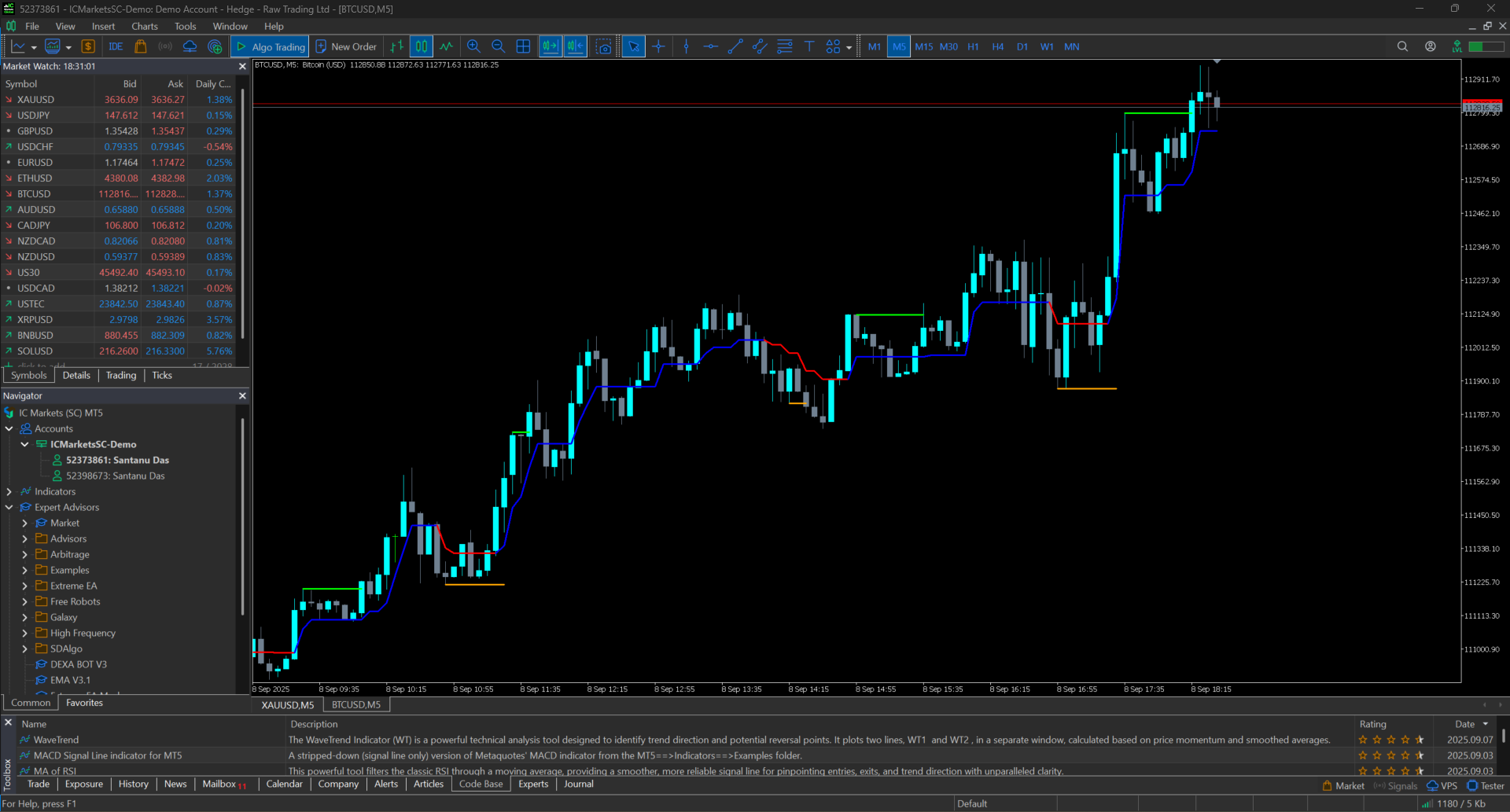The width and height of the screenshot is (1510, 812).
Task: Switch chart to line chart mode
Action: 447,46
